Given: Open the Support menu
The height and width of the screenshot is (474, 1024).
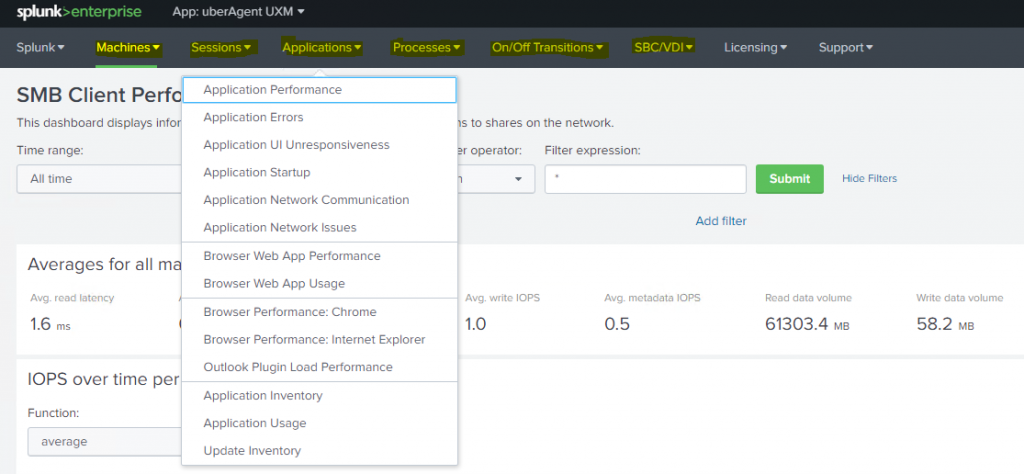Looking at the screenshot, I should pyautogui.click(x=846, y=47).
